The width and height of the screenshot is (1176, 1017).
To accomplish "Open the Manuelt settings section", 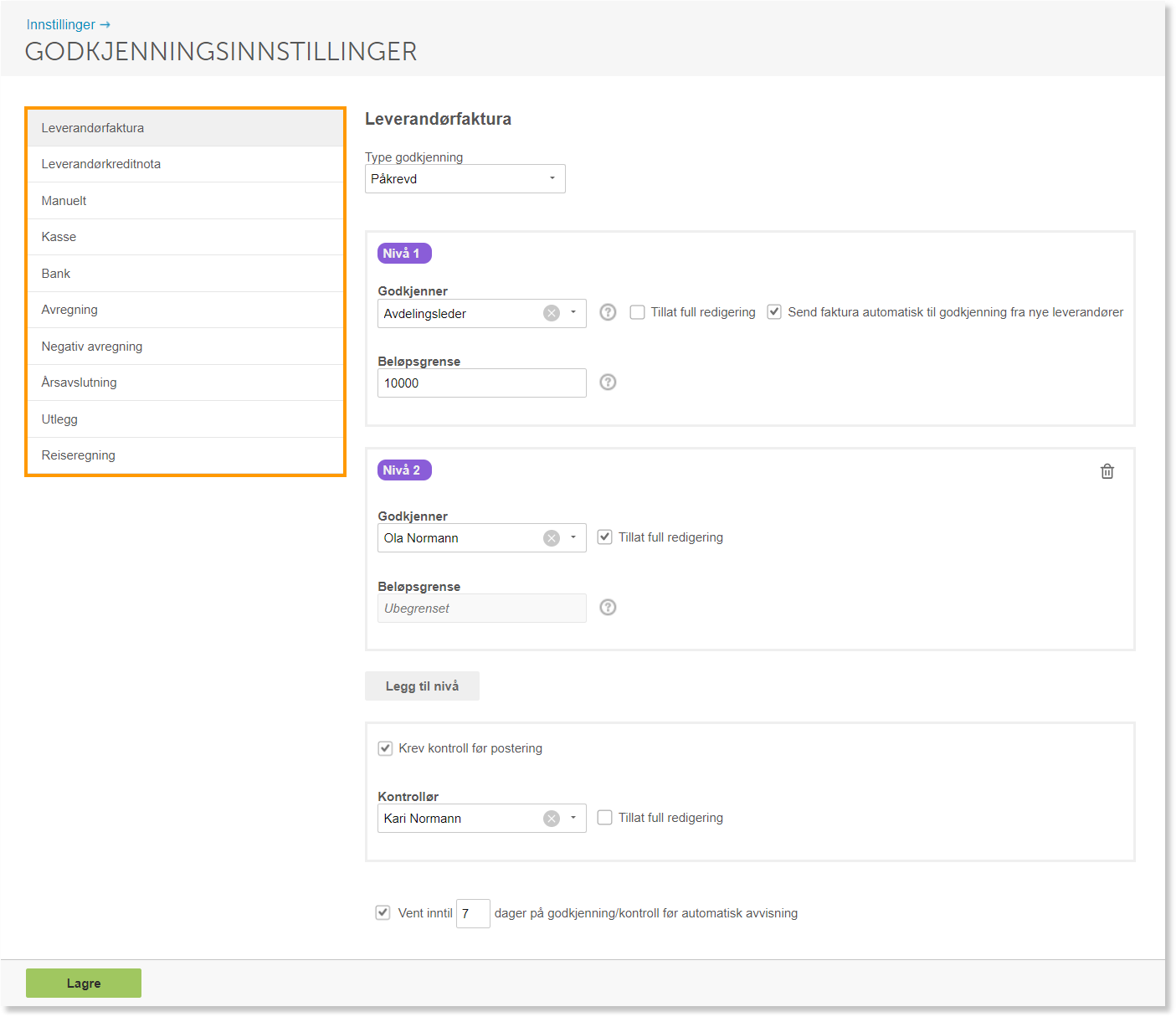I will point(186,201).
